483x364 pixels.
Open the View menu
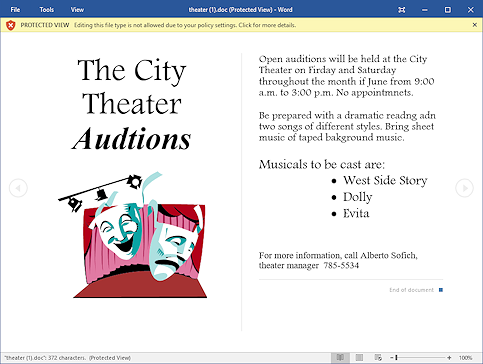77,10
